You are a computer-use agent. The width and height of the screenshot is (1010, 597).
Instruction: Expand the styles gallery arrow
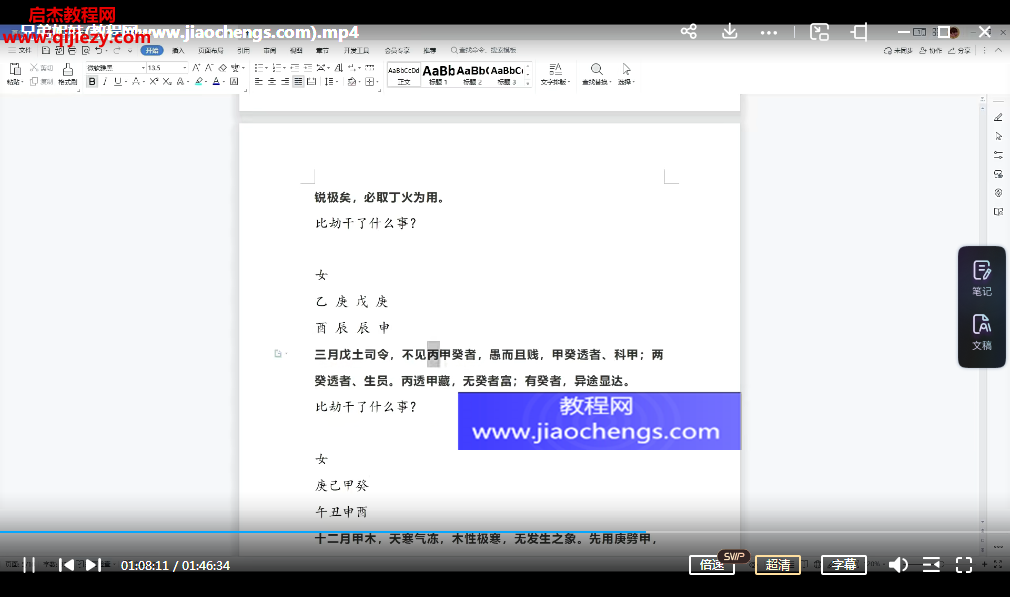pyautogui.click(x=528, y=83)
